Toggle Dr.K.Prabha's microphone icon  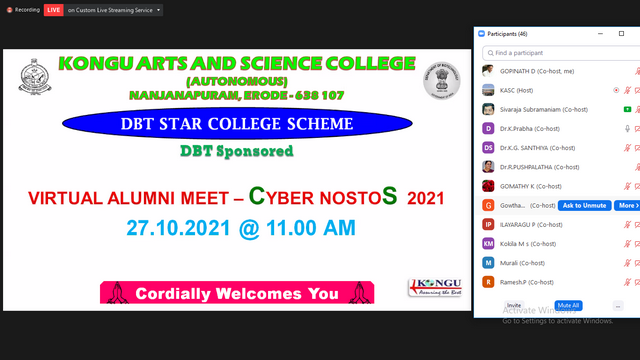tap(627, 129)
